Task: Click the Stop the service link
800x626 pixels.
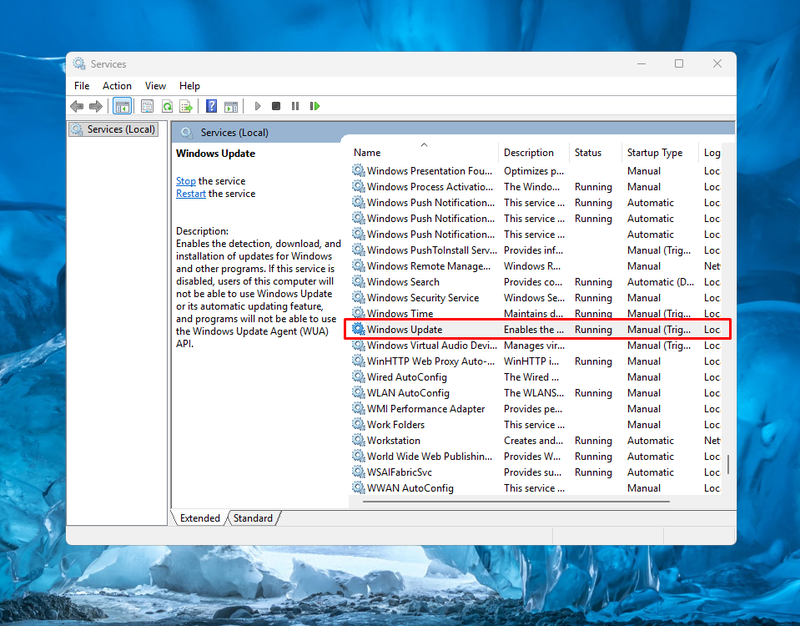Action: [186, 181]
